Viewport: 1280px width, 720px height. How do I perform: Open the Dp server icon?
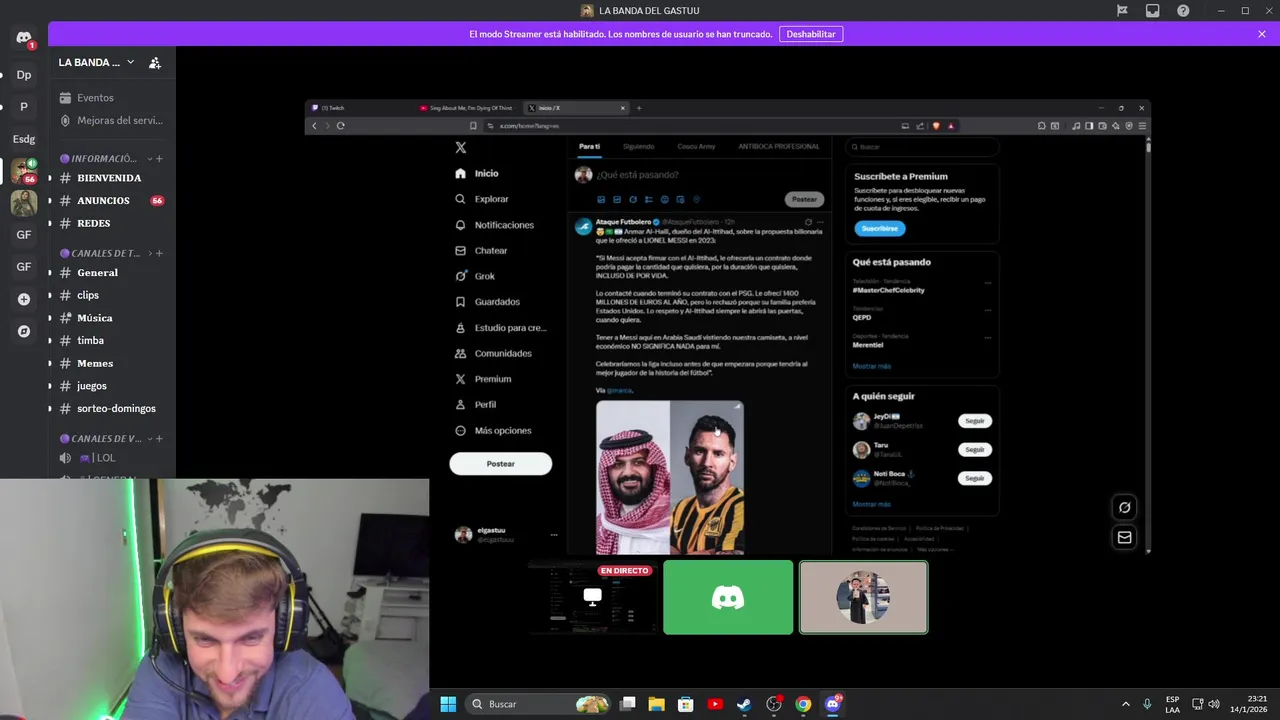click(24, 75)
